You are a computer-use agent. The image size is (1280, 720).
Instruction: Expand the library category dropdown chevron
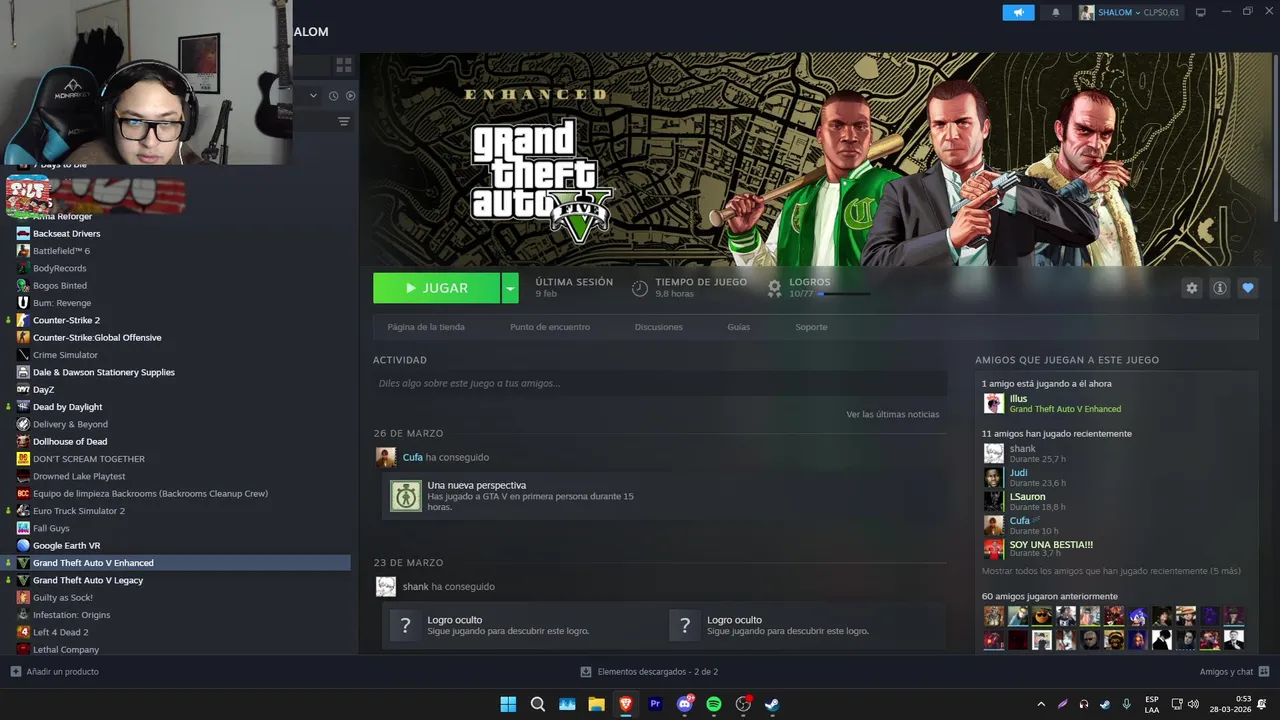click(313, 96)
